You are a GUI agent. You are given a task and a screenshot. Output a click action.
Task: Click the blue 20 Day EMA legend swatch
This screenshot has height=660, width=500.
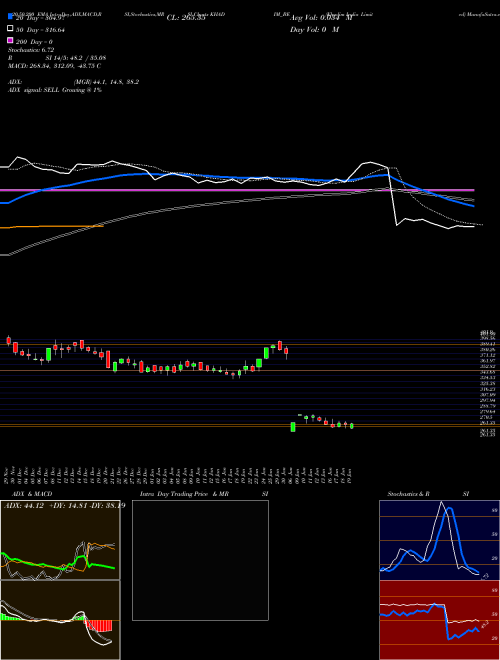11,16
